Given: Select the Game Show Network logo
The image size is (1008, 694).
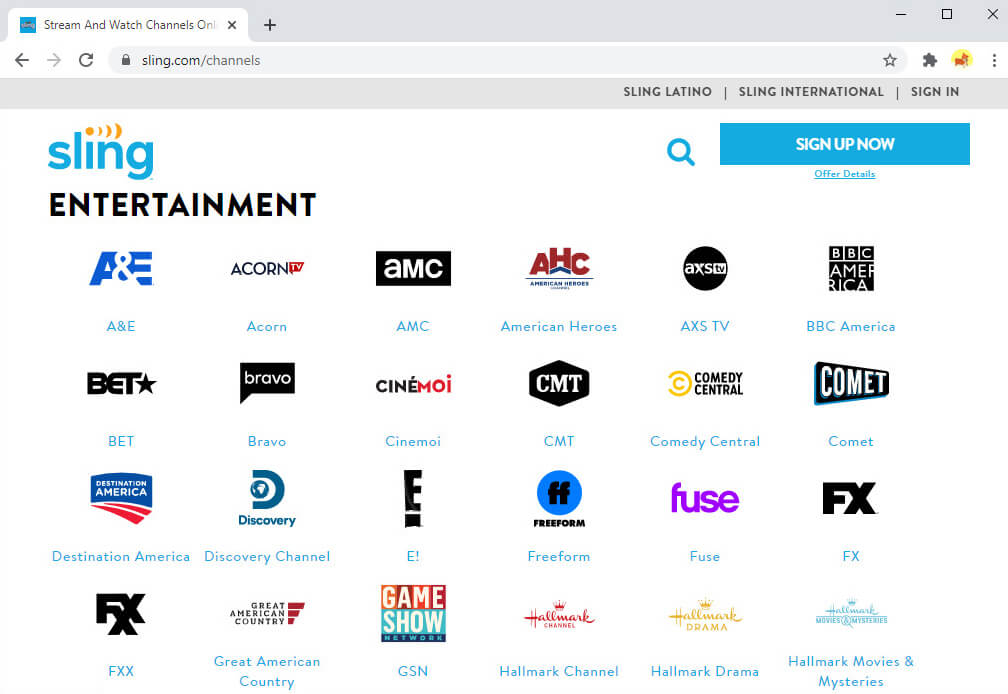Looking at the screenshot, I should [x=413, y=614].
